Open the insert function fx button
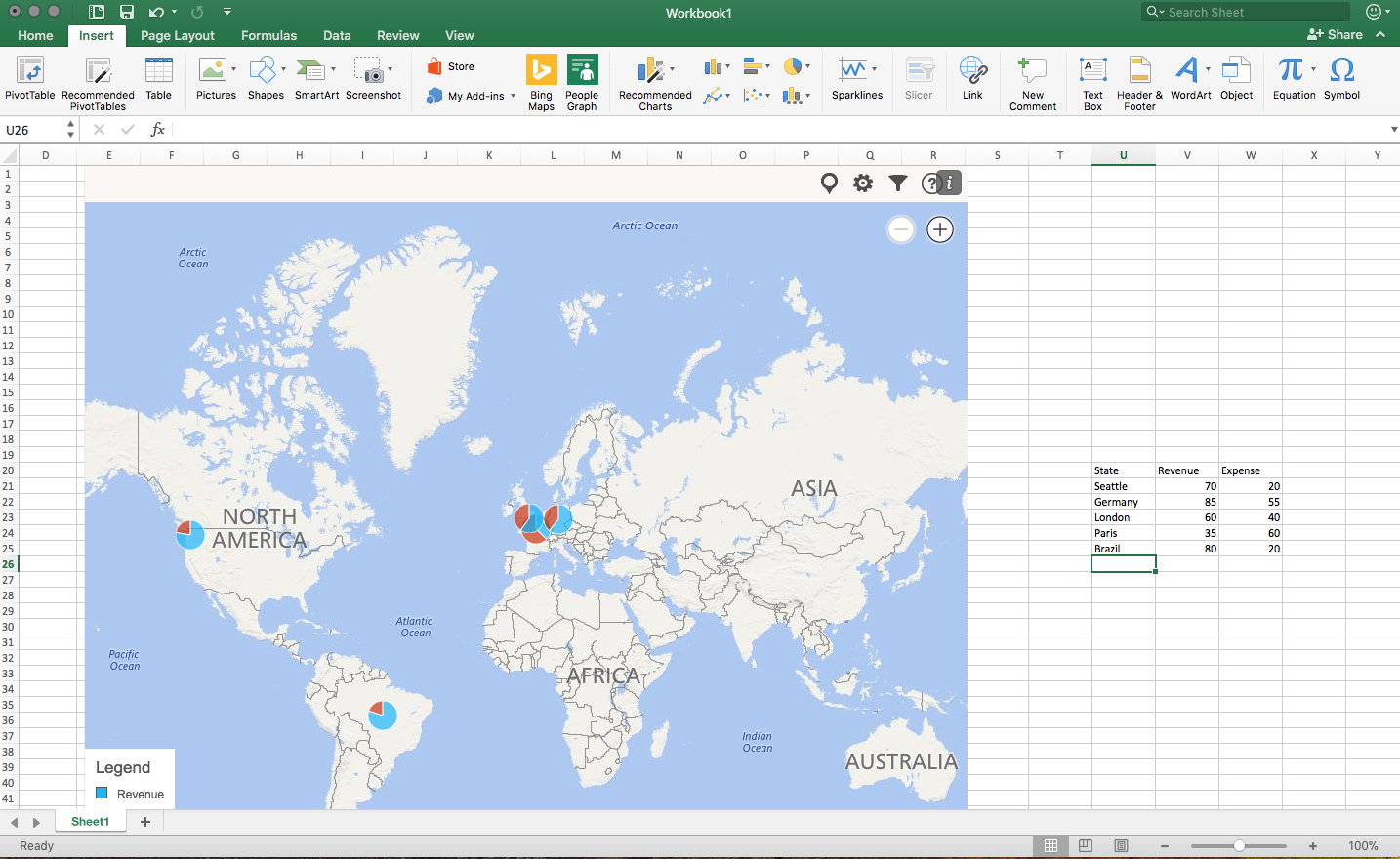The image size is (1400, 859). click(x=157, y=130)
